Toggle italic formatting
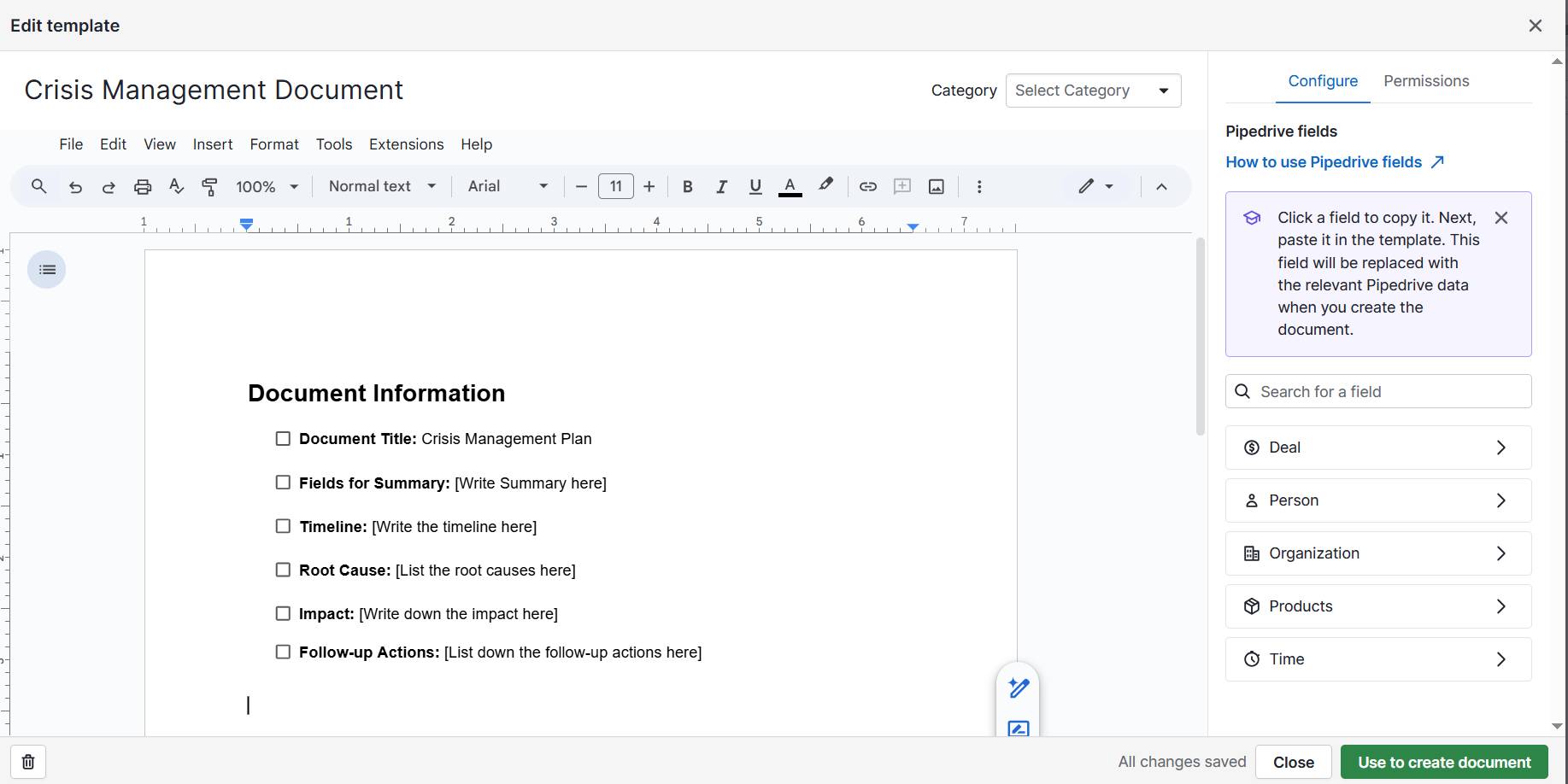 coord(721,186)
